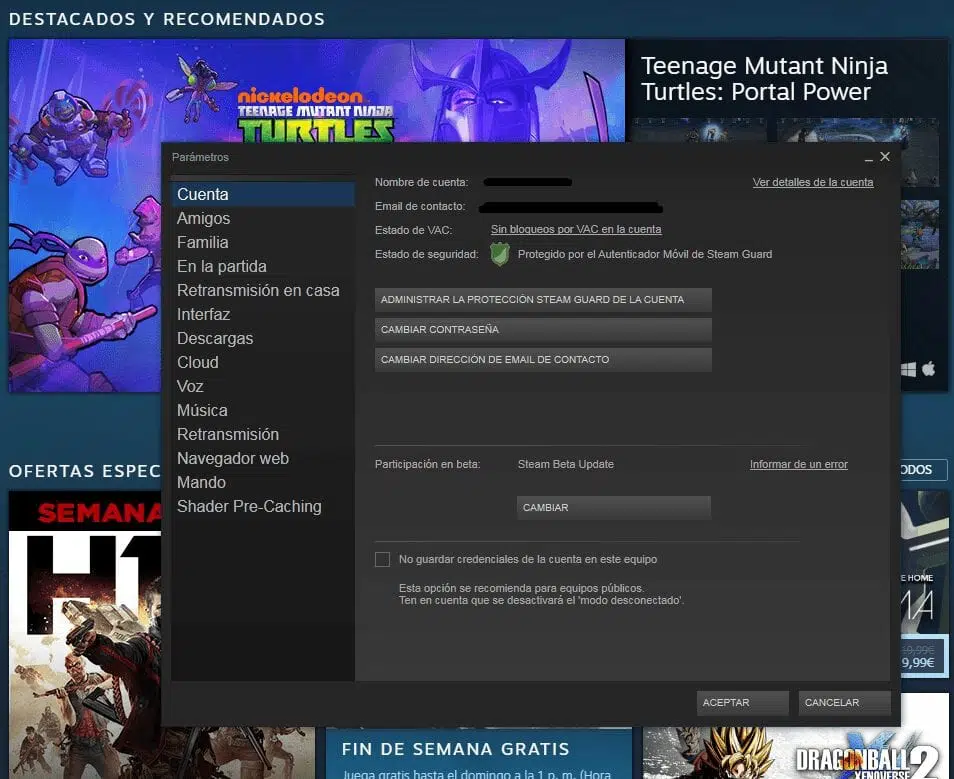Click the Destacados y recomendados heading
Image resolution: width=954 pixels, height=779 pixels.
167,19
